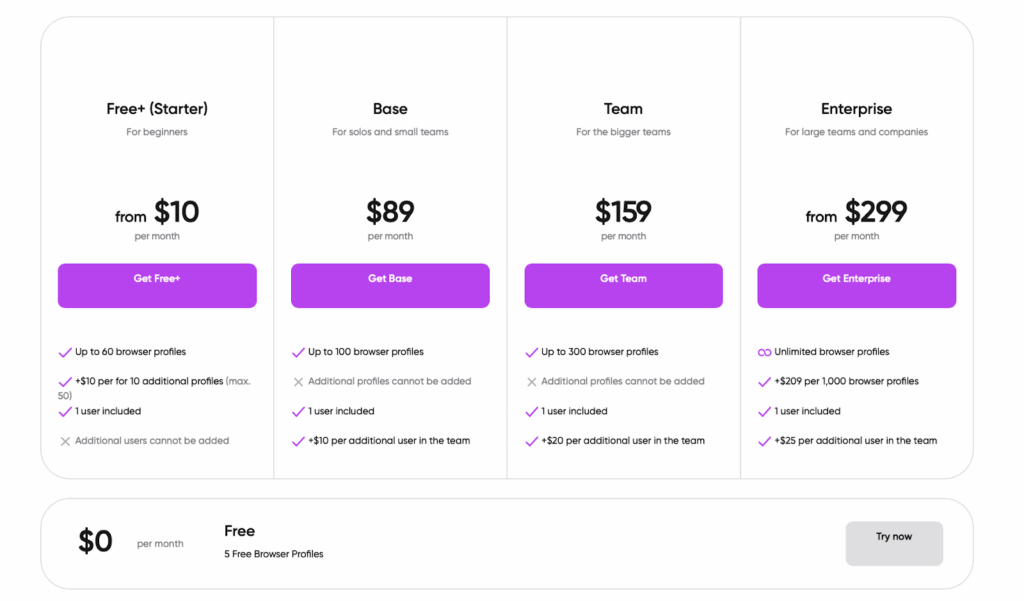1024x601 pixels.
Task: Select the Get Enterprise button
Action: (x=856, y=285)
